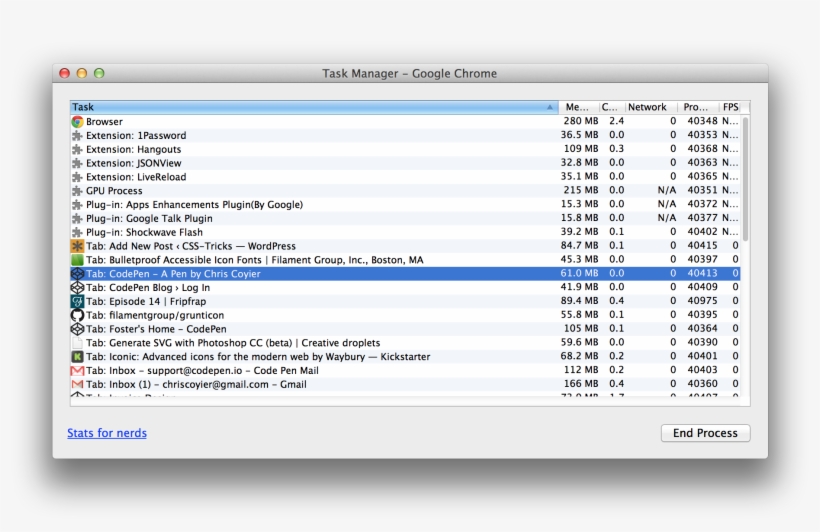The height and width of the screenshot is (532, 820).
Task: Select the filamentgroup/grunticon tab row
Action: 405,315
